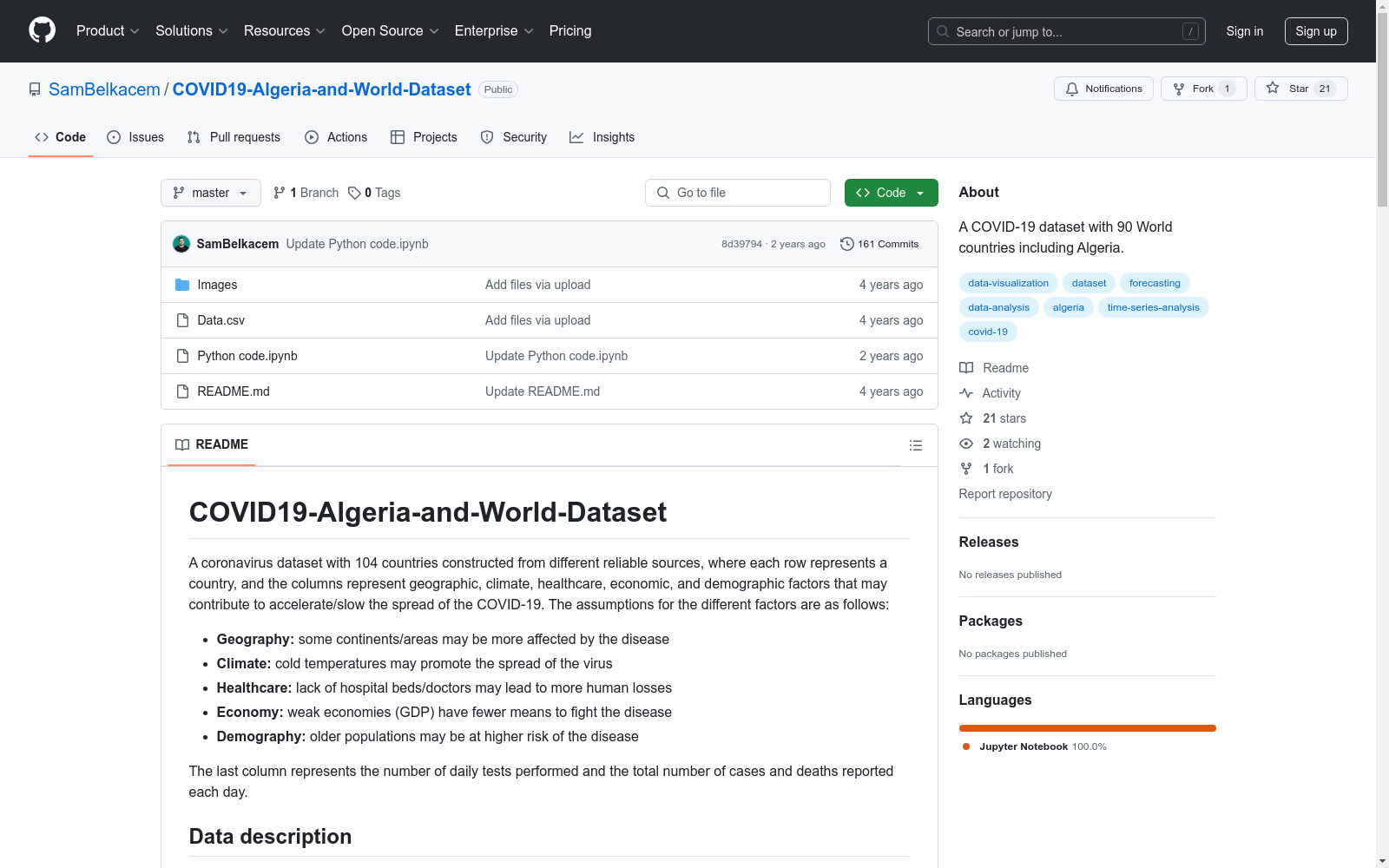Click the Pull requests icon
This screenshot has width=1389, height=868.
pos(194,137)
